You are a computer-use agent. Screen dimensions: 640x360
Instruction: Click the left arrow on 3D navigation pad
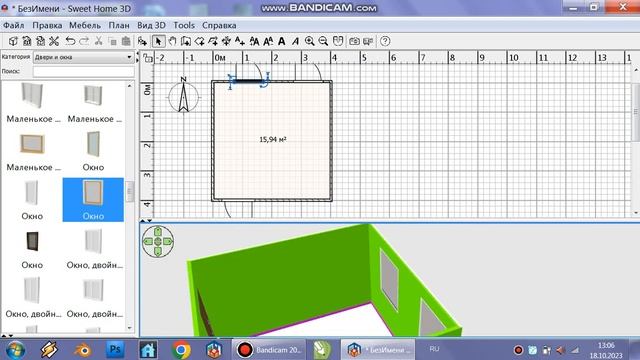coord(148,242)
